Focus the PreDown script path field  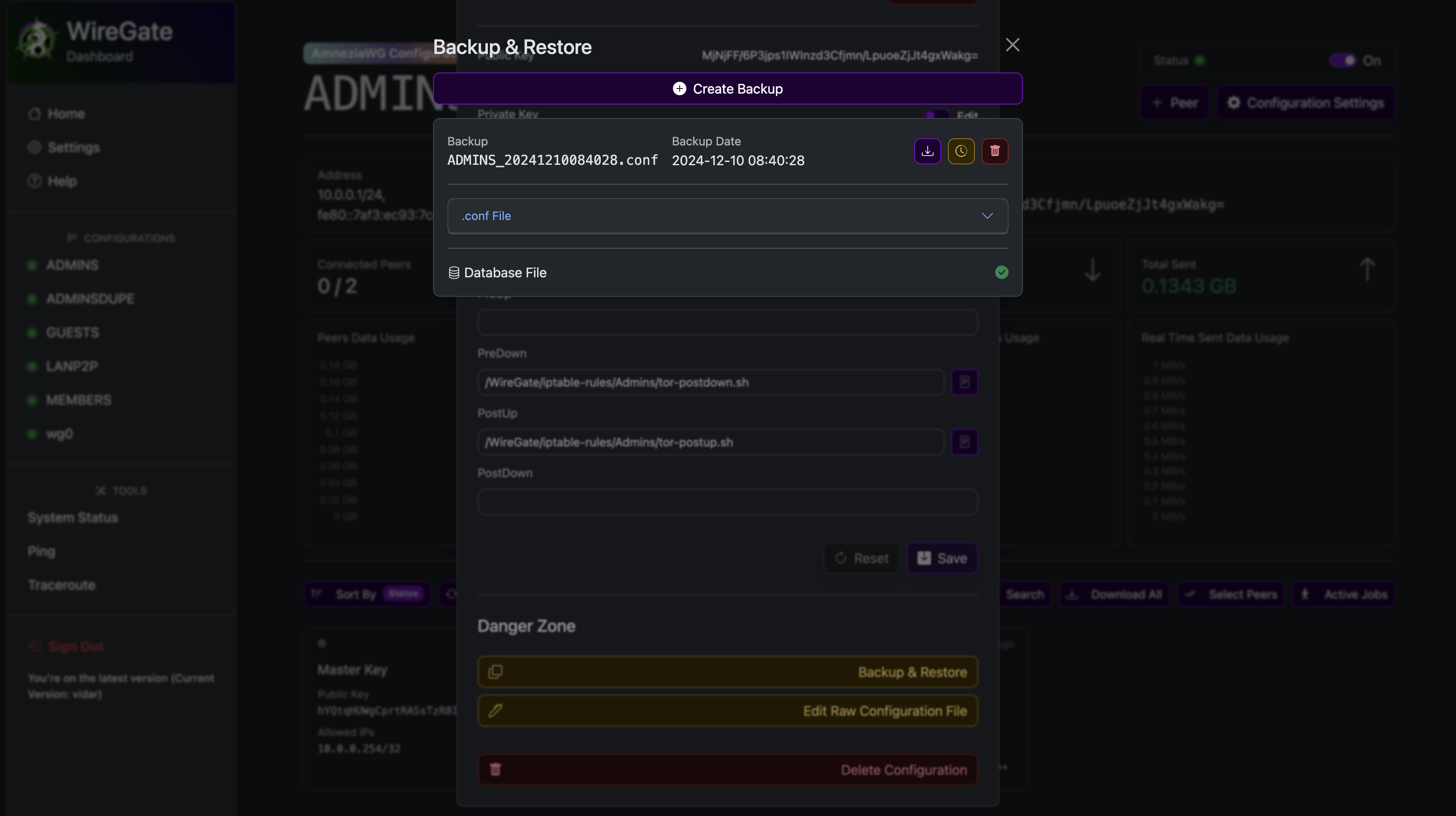pos(710,382)
